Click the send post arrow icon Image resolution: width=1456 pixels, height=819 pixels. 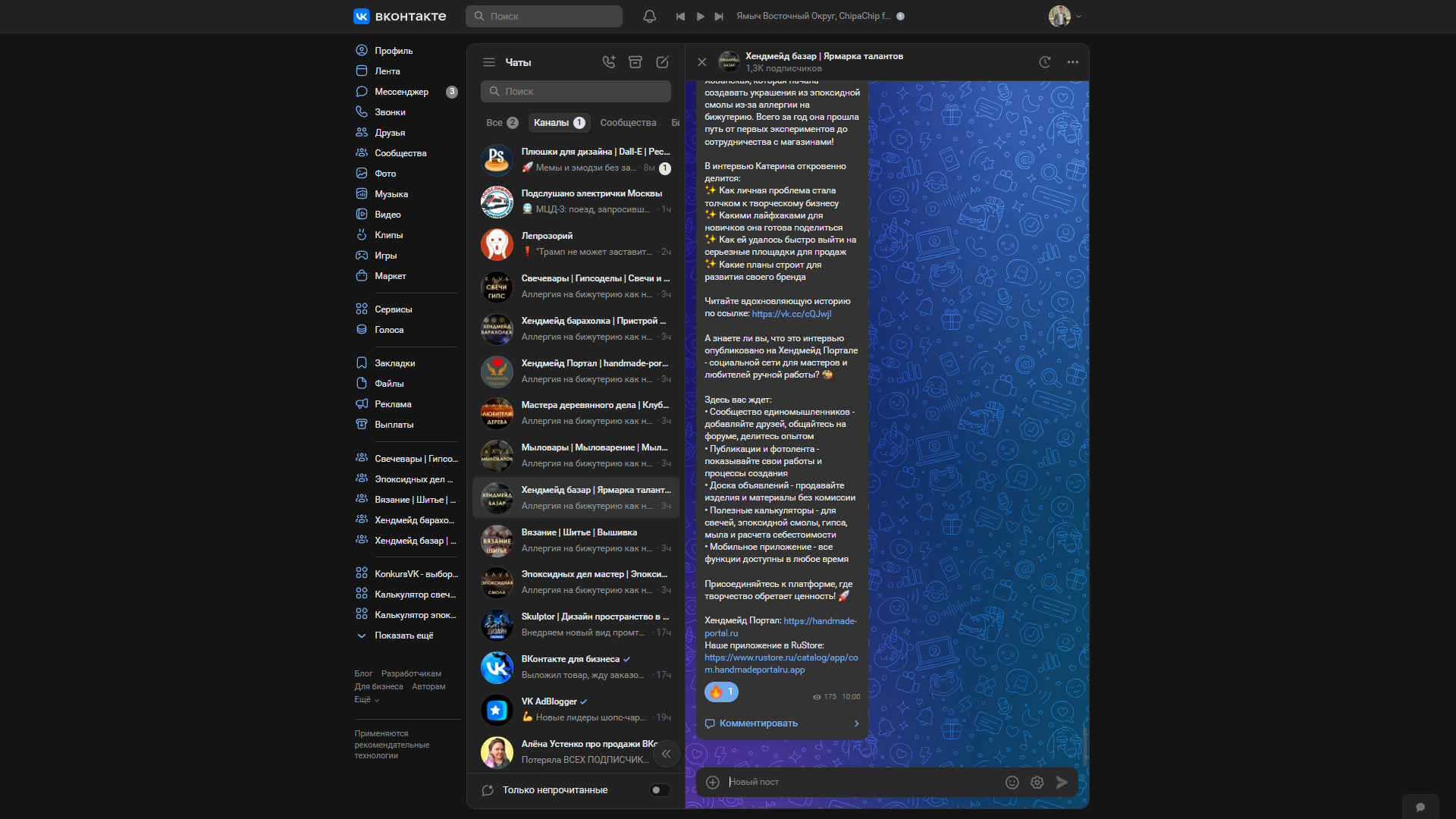[x=1062, y=782]
